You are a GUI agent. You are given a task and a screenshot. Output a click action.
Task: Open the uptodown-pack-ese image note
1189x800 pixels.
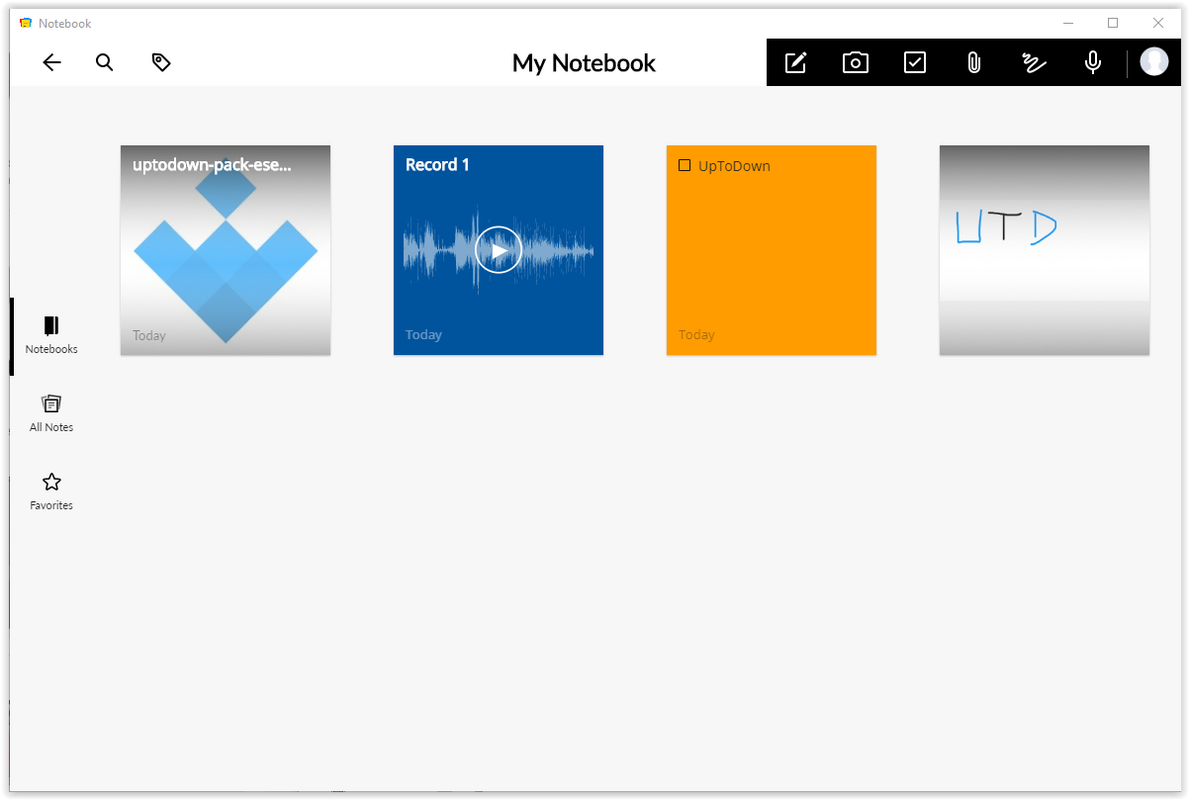click(225, 250)
